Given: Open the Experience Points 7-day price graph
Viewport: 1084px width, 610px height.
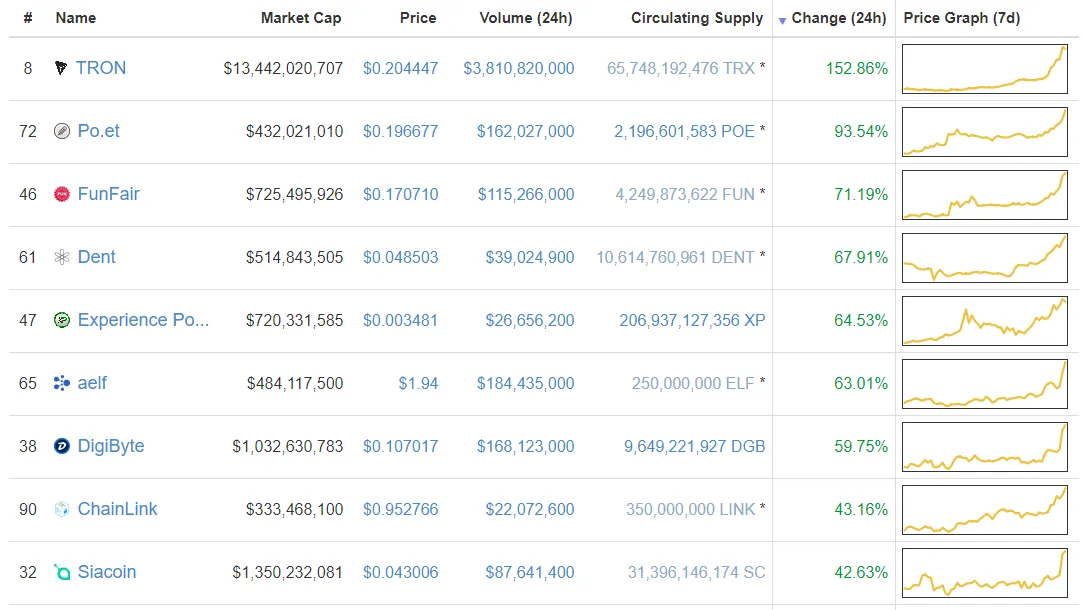Looking at the screenshot, I should click(984, 320).
